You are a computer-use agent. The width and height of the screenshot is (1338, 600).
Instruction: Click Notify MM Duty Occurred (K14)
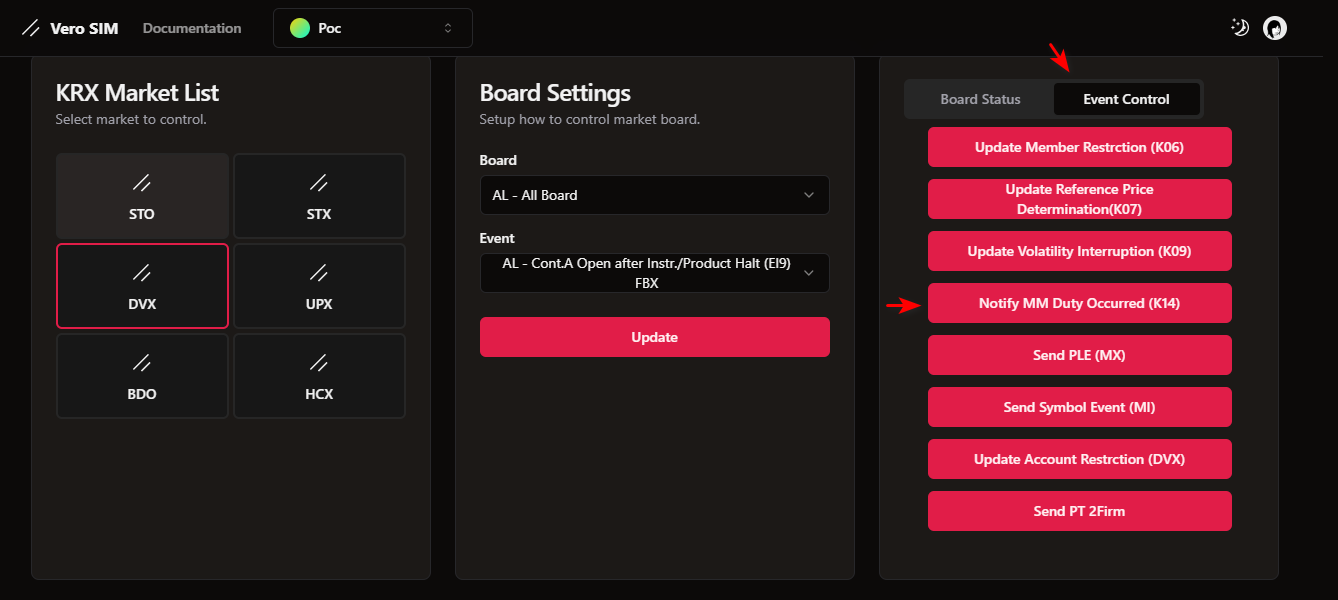click(x=1079, y=303)
